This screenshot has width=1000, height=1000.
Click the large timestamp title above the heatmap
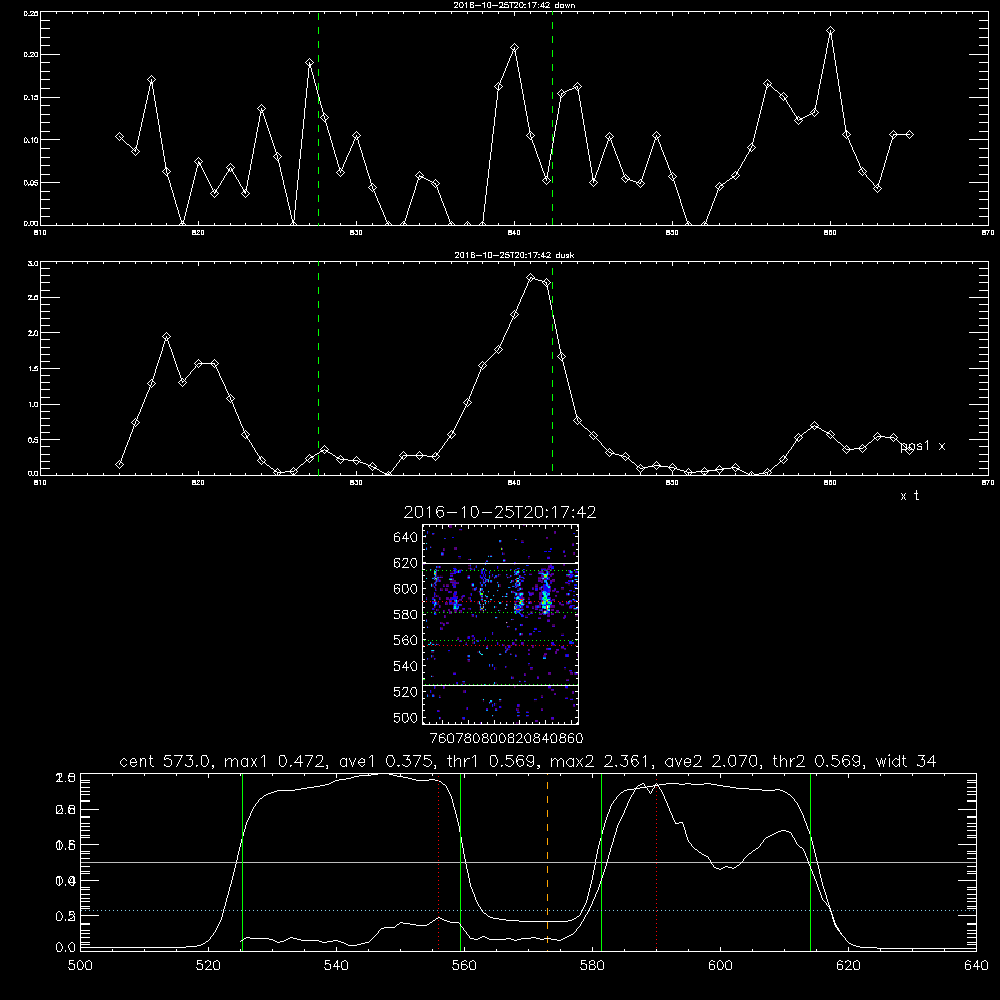(500, 512)
